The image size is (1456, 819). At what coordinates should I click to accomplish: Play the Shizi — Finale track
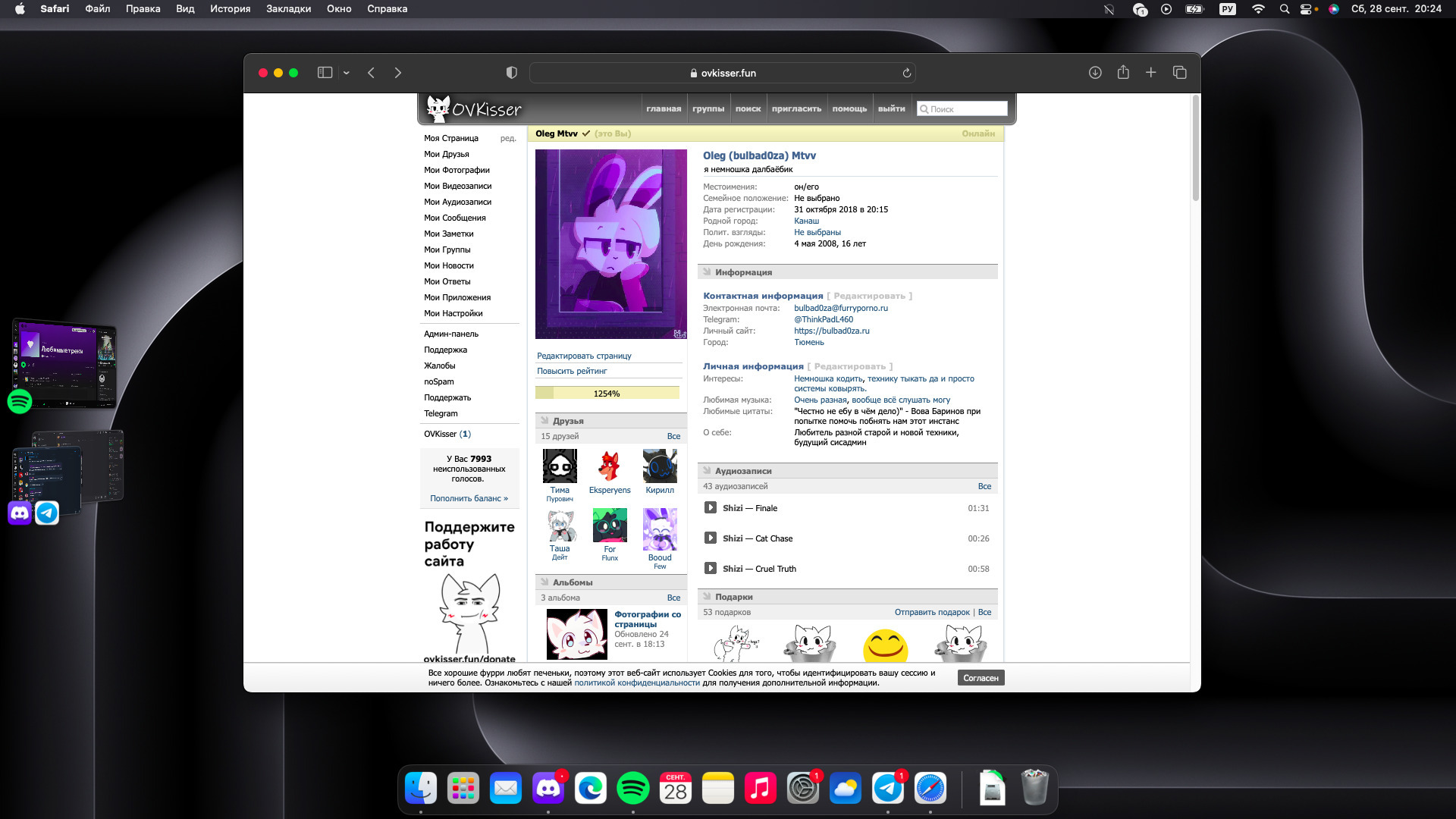[x=711, y=508]
